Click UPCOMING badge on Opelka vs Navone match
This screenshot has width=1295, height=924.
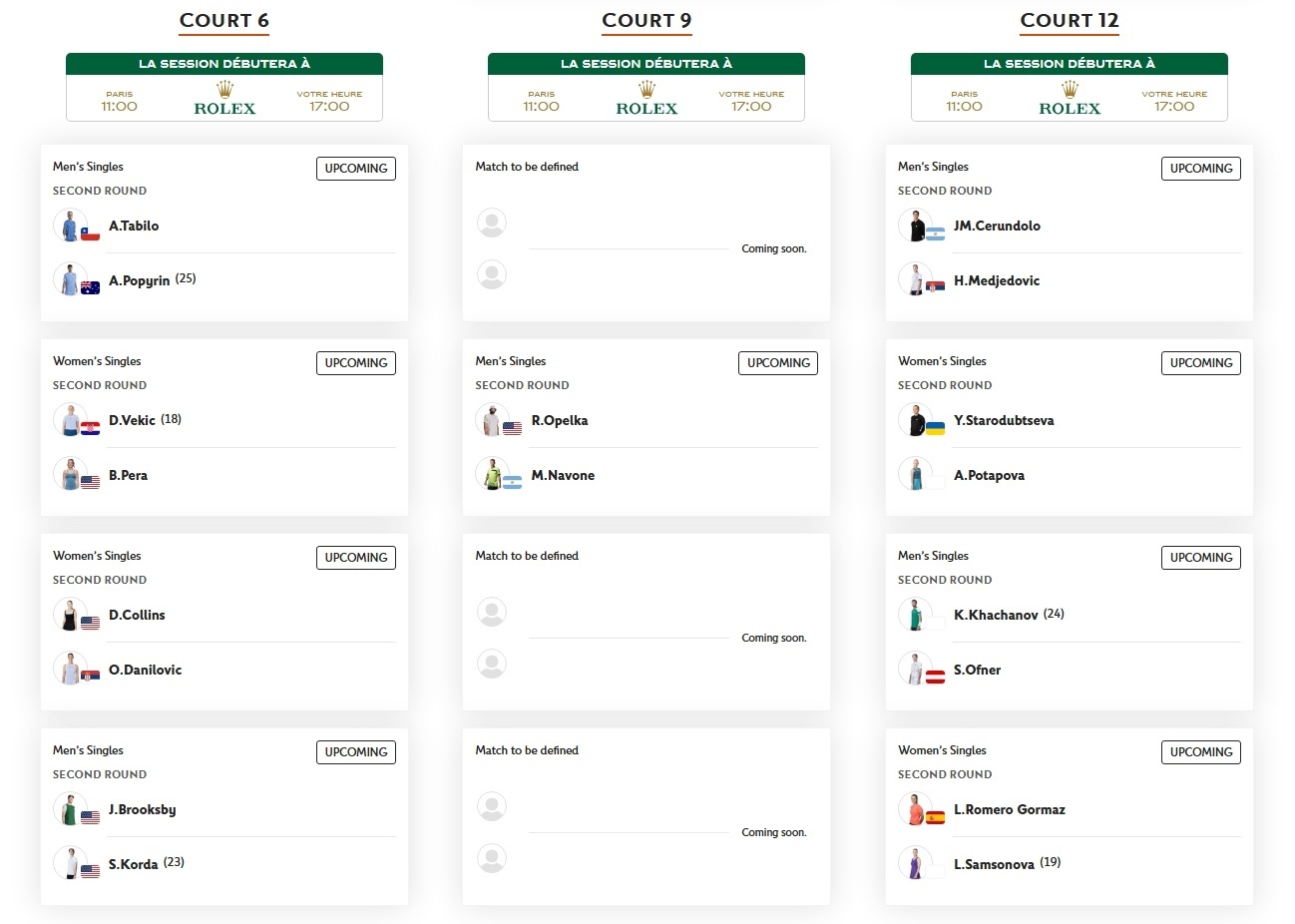pyautogui.click(x=778, y=363)
